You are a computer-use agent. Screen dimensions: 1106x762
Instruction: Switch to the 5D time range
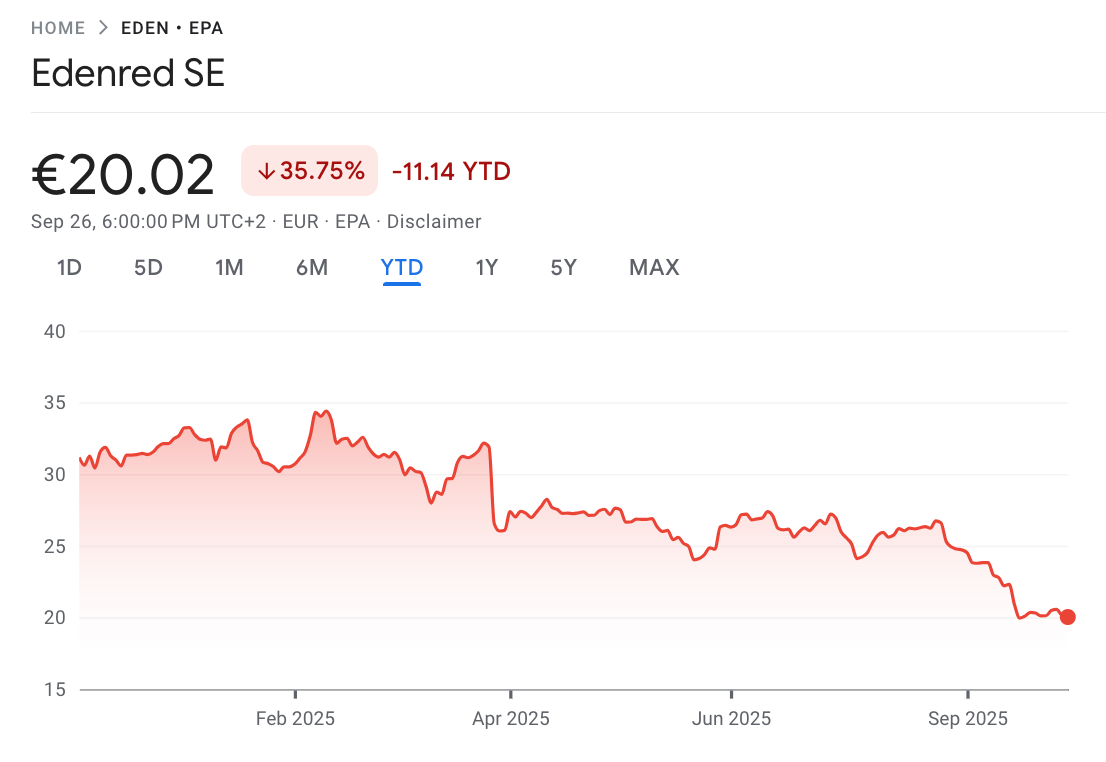tap(148, 267)
